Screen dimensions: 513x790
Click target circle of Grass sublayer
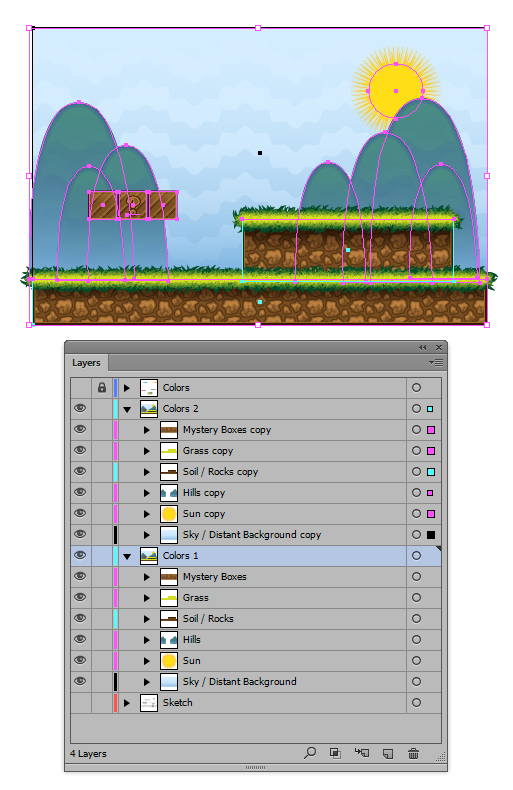416,598
